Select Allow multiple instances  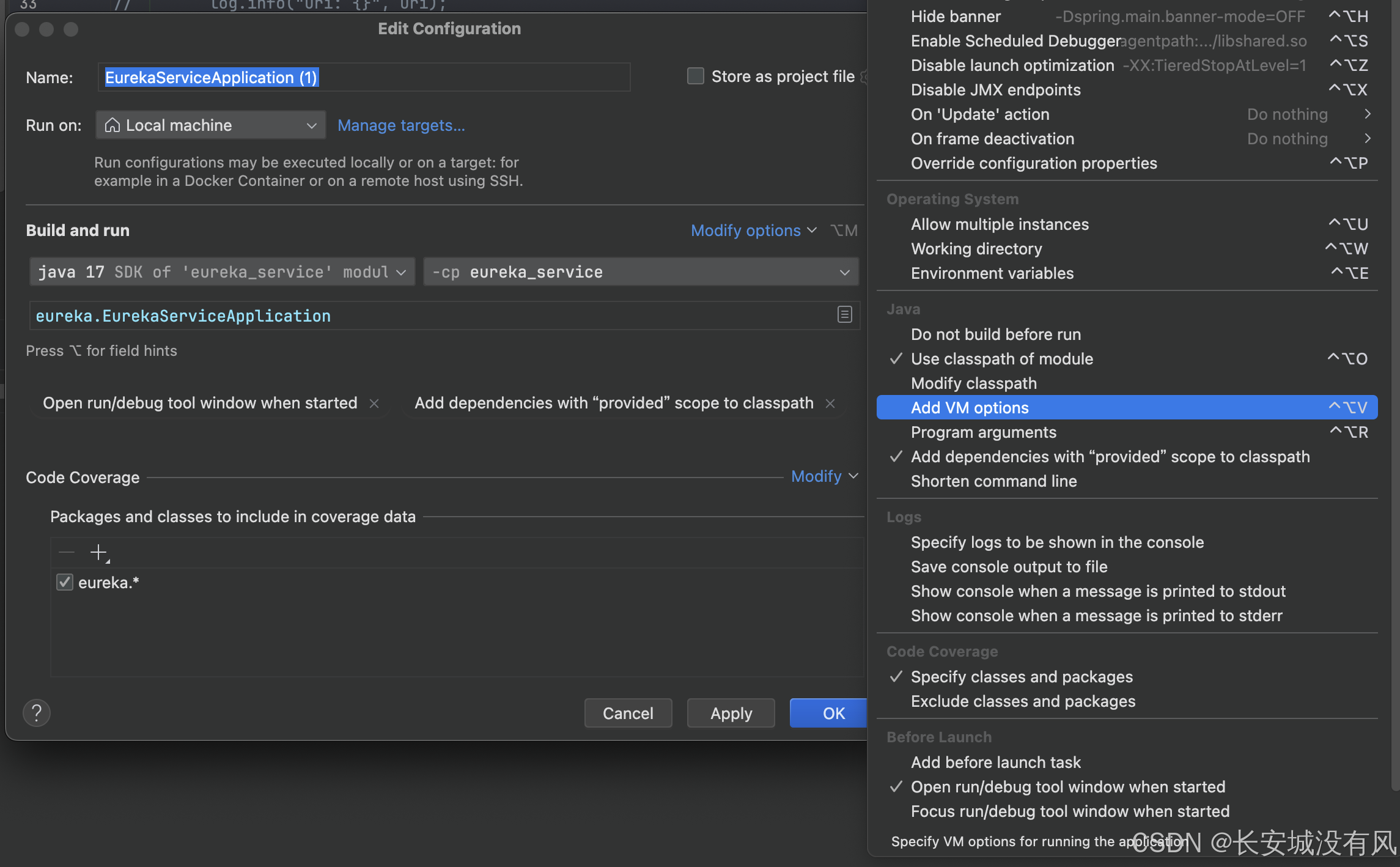click(1127, 224)
